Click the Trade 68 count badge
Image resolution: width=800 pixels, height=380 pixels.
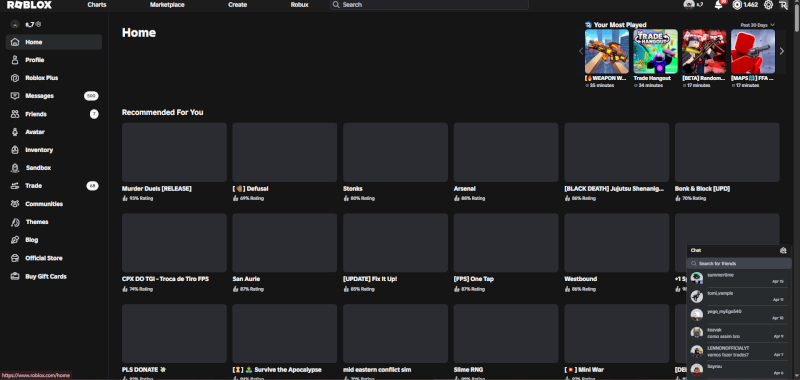click(92, 186)
